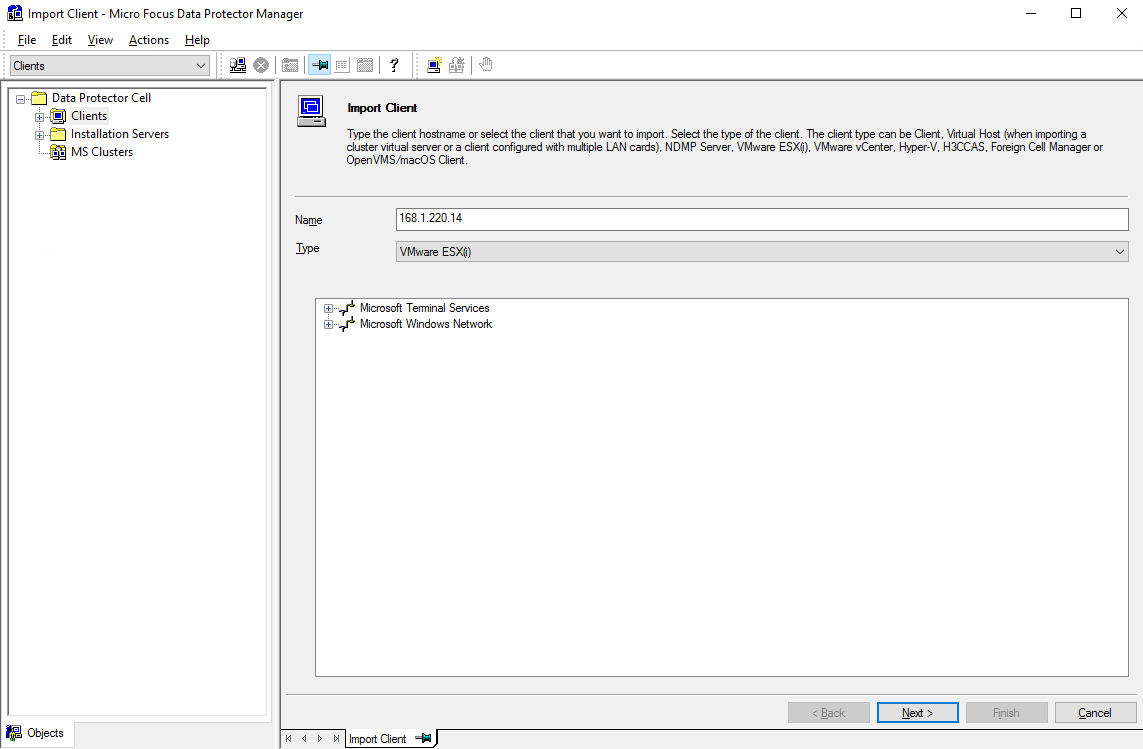The image size is (1143, 749).
Task: Click the Data Protector title bar app icon
Action: 14,13
